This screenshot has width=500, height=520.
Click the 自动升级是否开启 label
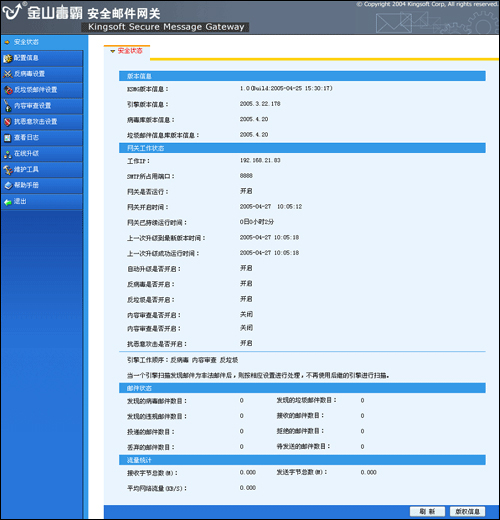tap(154, 269)
